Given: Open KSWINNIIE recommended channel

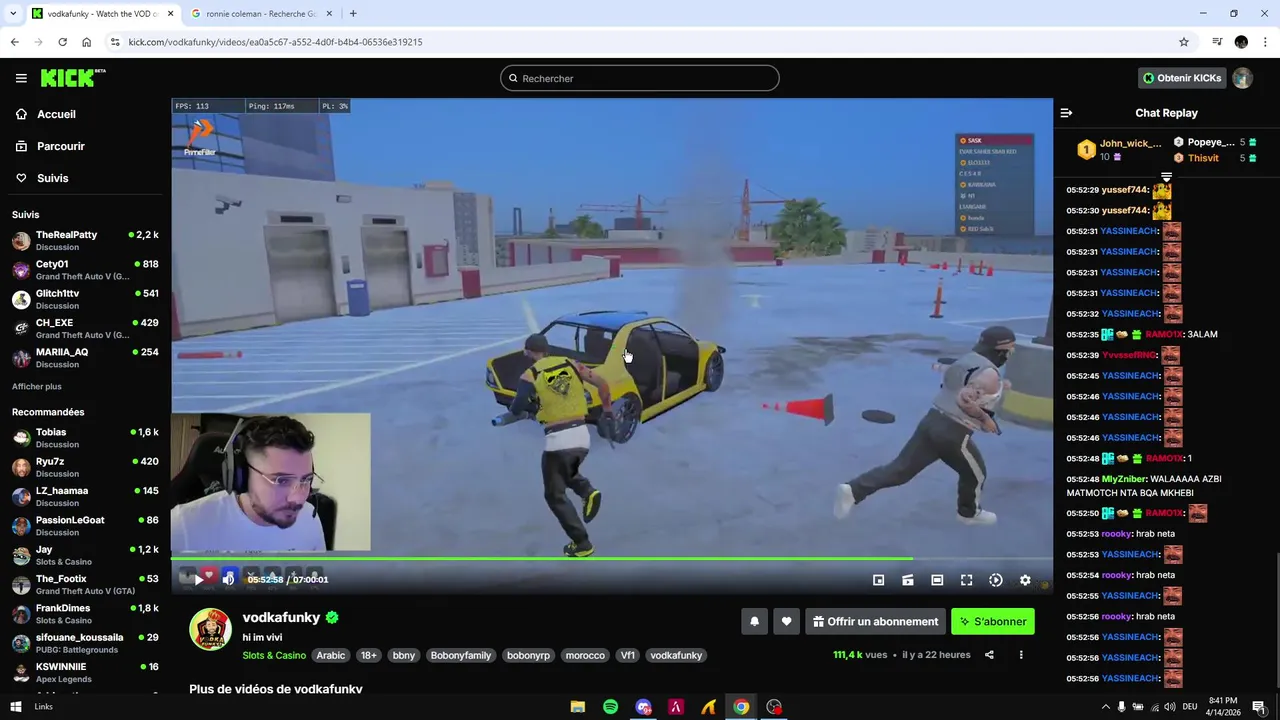Looking at the screenshot, I should coord(85,672).
